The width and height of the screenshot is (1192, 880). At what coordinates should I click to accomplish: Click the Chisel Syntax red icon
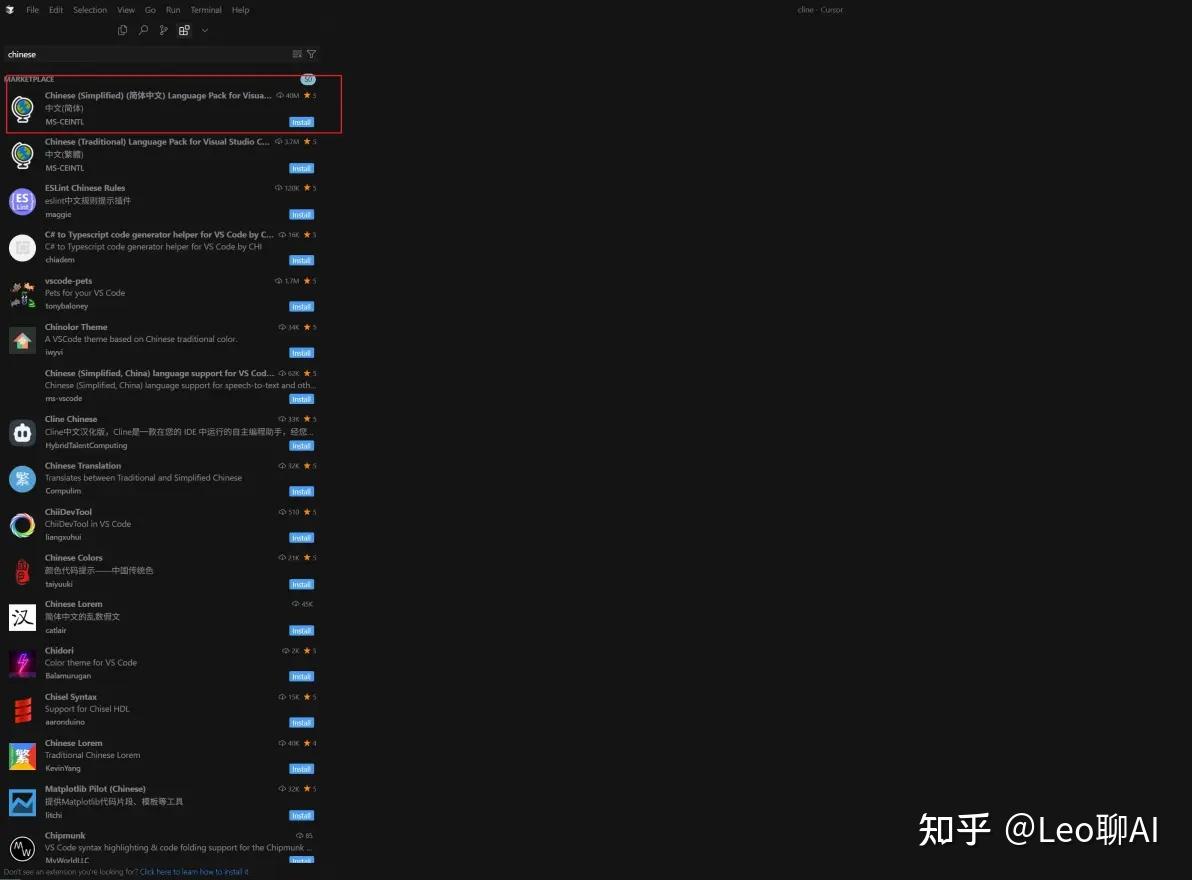point(22,710)
